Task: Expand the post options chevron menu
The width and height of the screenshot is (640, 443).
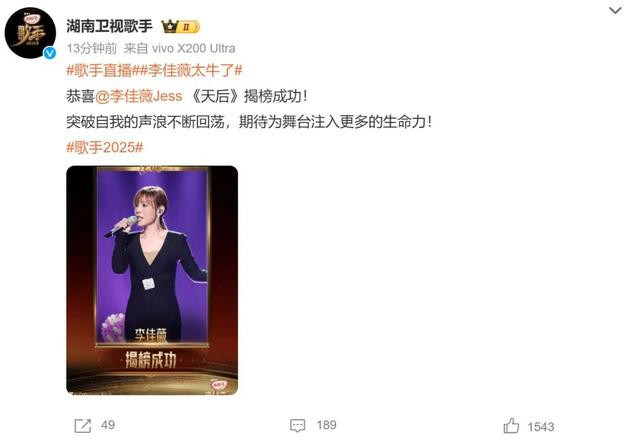Action: 615,10
